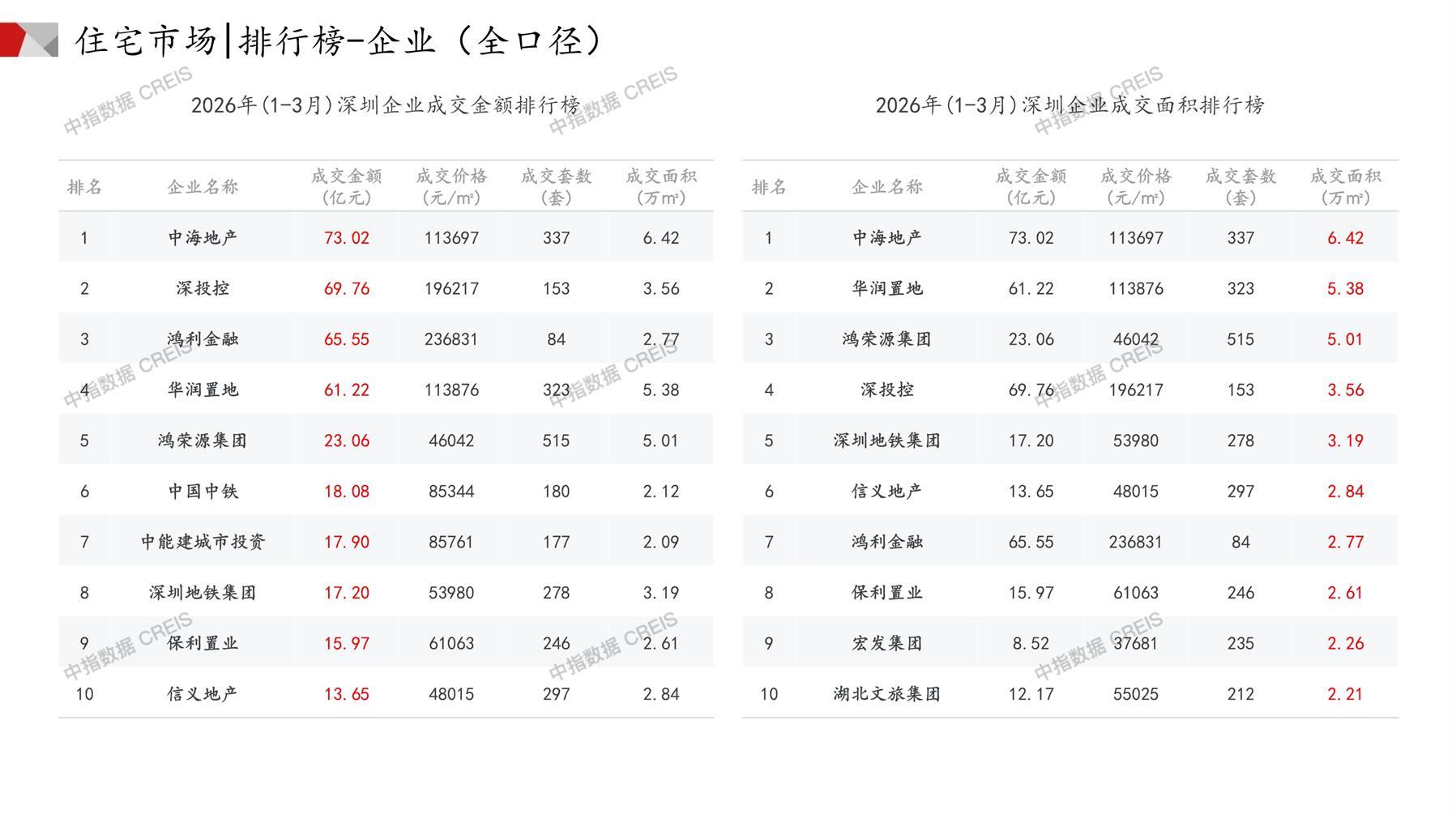Image resolution: width=1456 pixels, height=818 pixels.
Task: Click the red logo icon beside the slide title
Action: pyautogui.click(x=28, y=40)
